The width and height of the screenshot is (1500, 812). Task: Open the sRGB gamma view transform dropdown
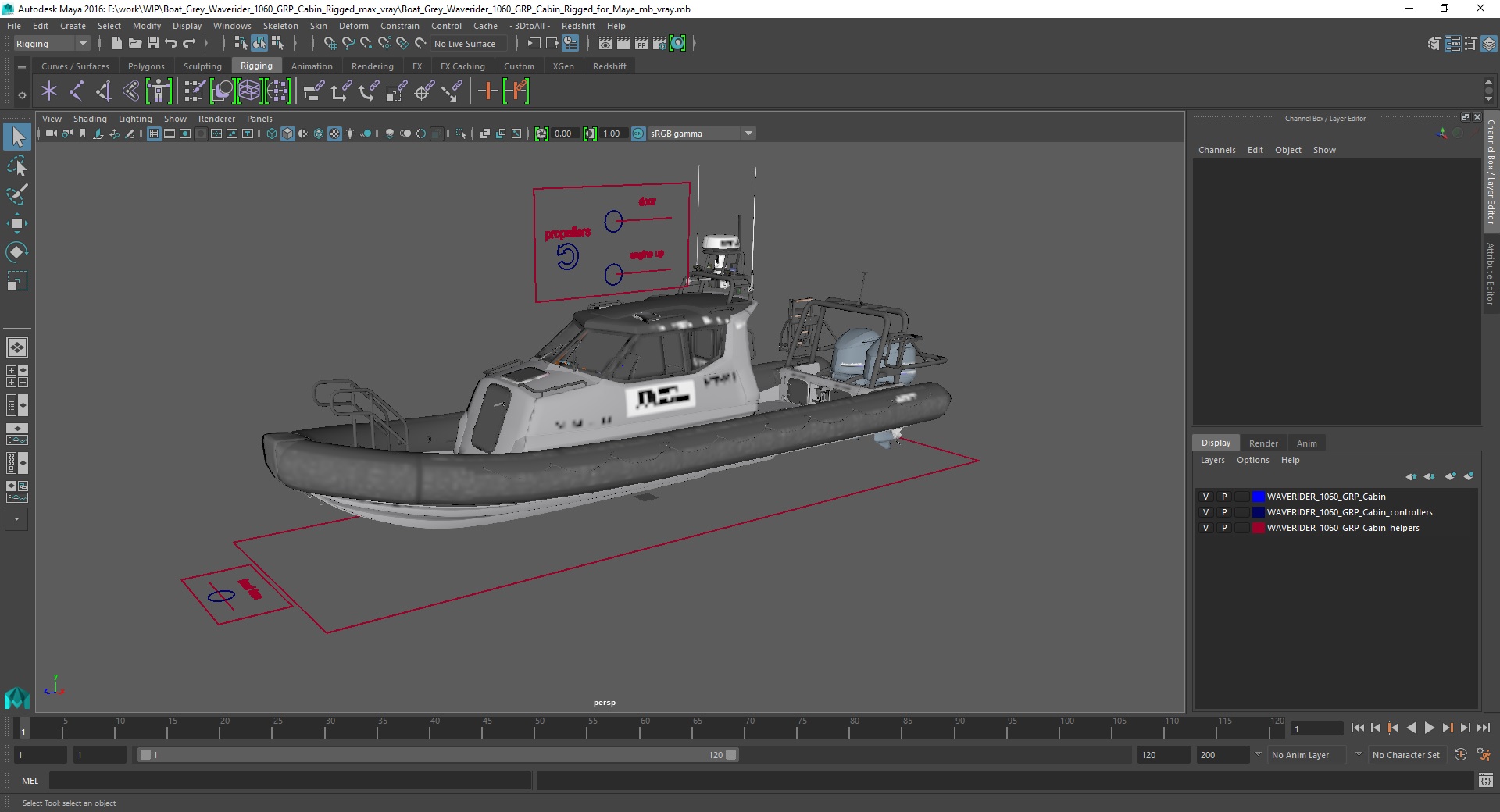click(x=701, y=134)
